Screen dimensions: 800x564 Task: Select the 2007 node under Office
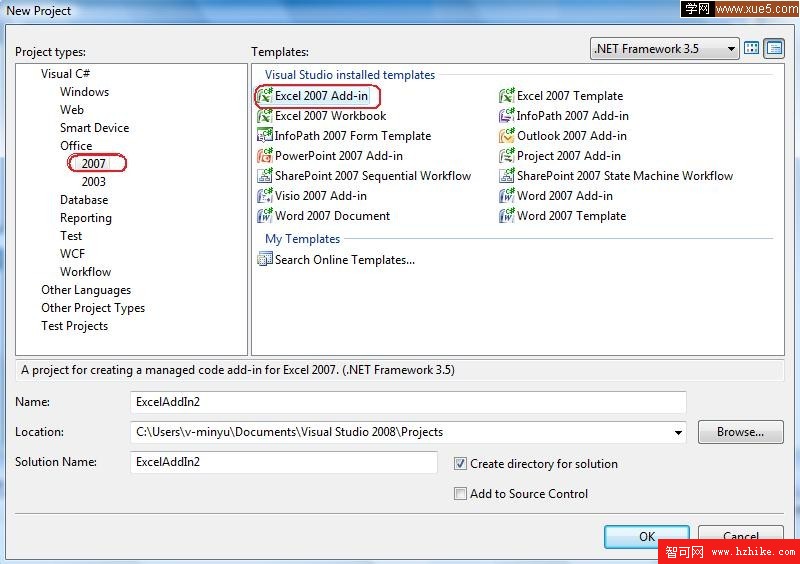pyautogui.click(x=94, y=164)
